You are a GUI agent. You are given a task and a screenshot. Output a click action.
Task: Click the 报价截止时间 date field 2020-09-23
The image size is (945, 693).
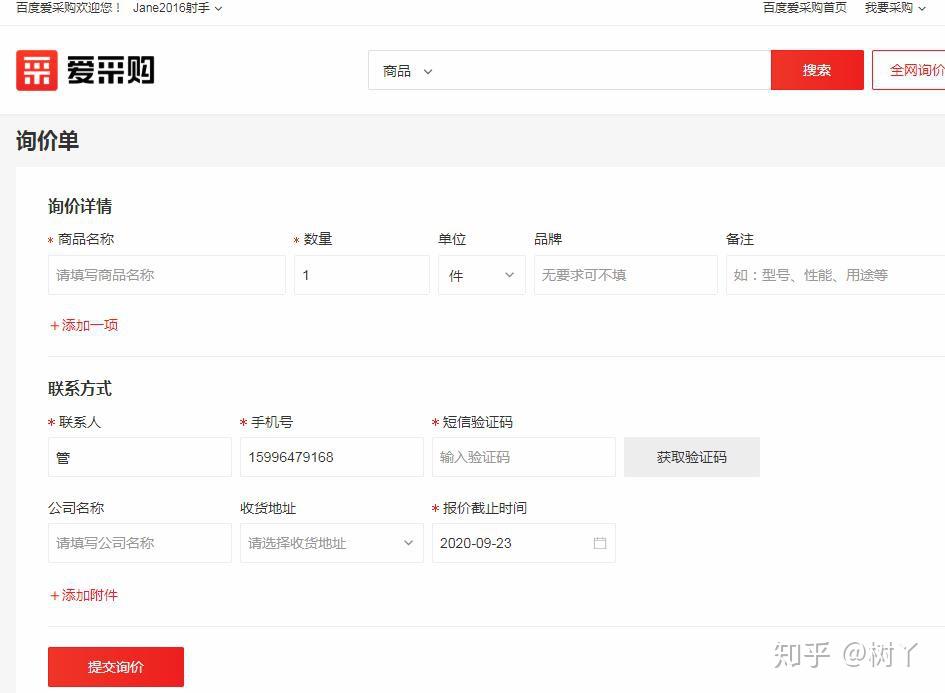[x=524, y=543]
